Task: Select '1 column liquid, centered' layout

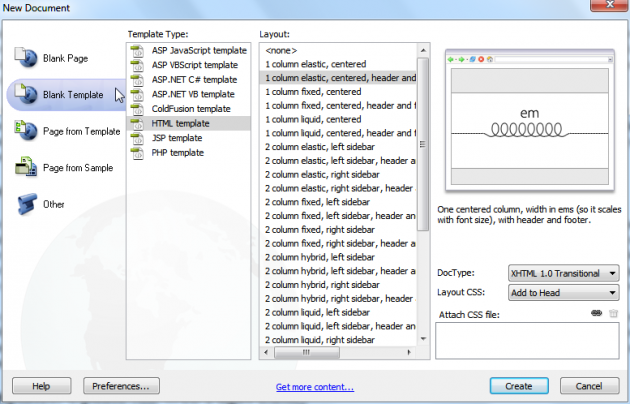Action: pos(312,119)
